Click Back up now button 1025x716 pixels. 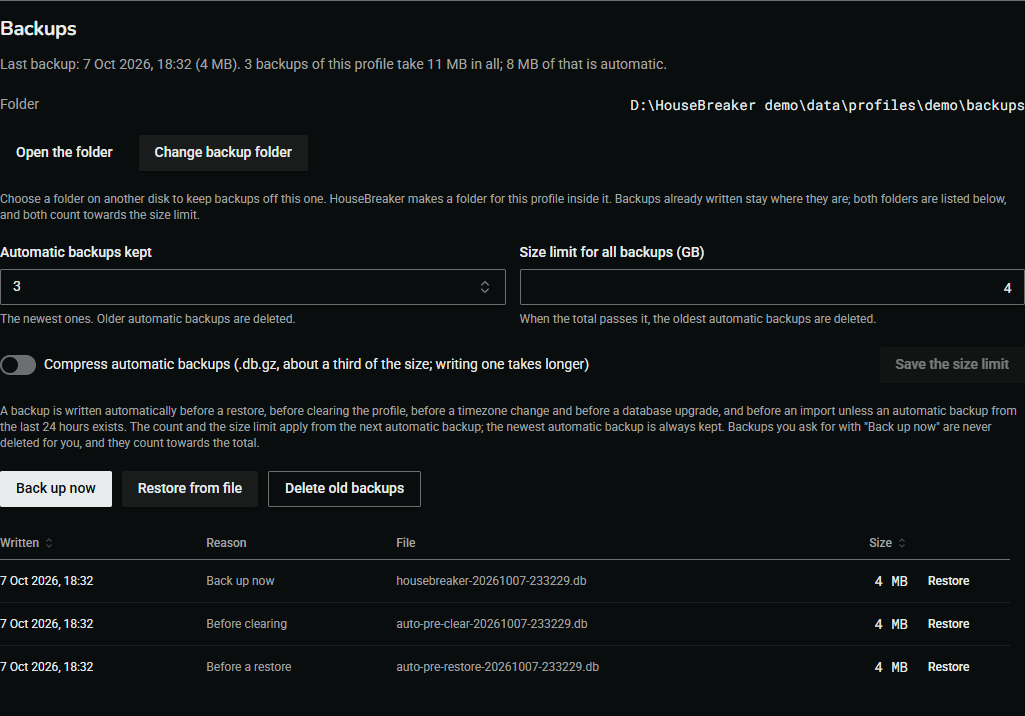[x=56, y=488]
